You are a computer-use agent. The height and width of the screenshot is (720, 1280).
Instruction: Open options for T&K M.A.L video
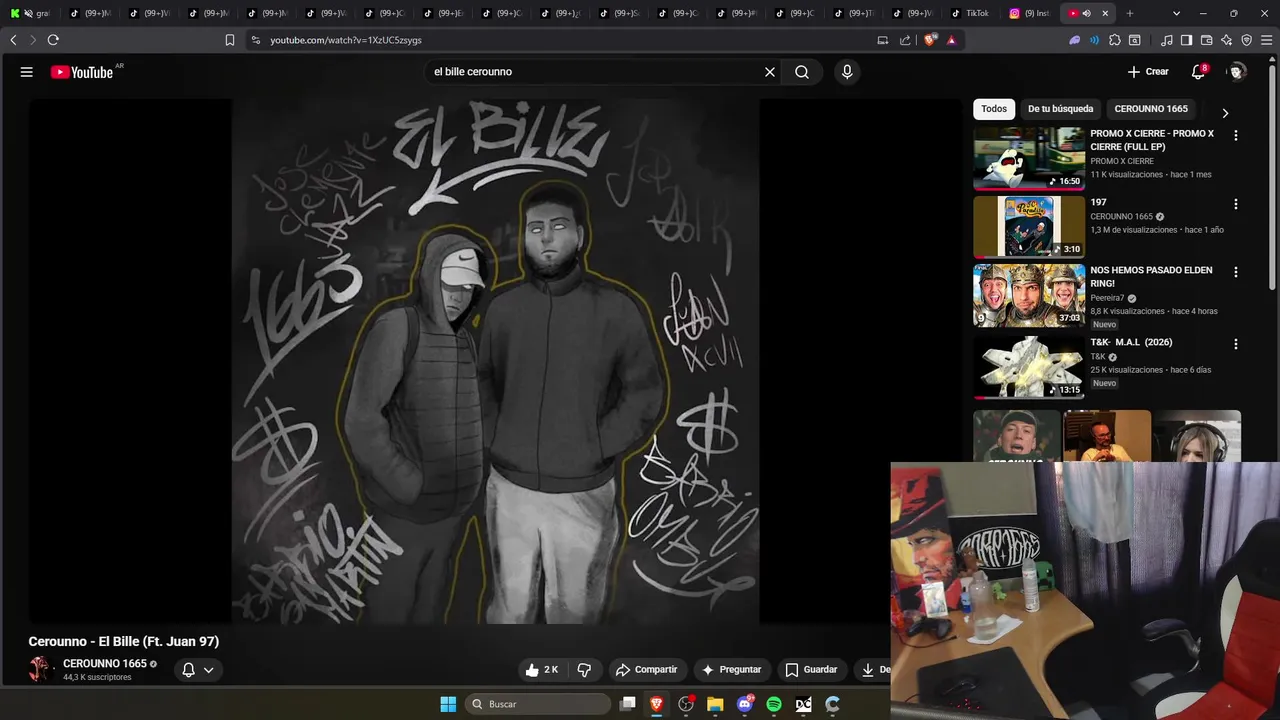(x=1235, y=344)
